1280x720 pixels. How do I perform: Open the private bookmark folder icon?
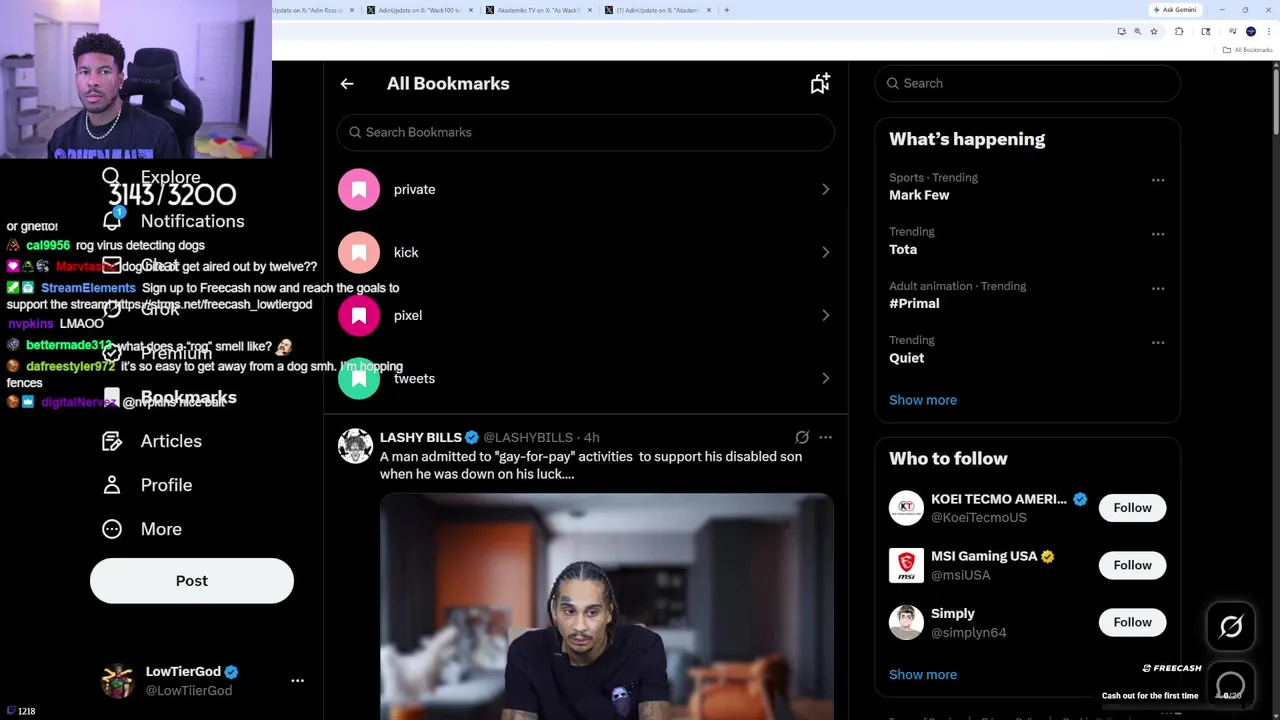click(x=359, y=190)
